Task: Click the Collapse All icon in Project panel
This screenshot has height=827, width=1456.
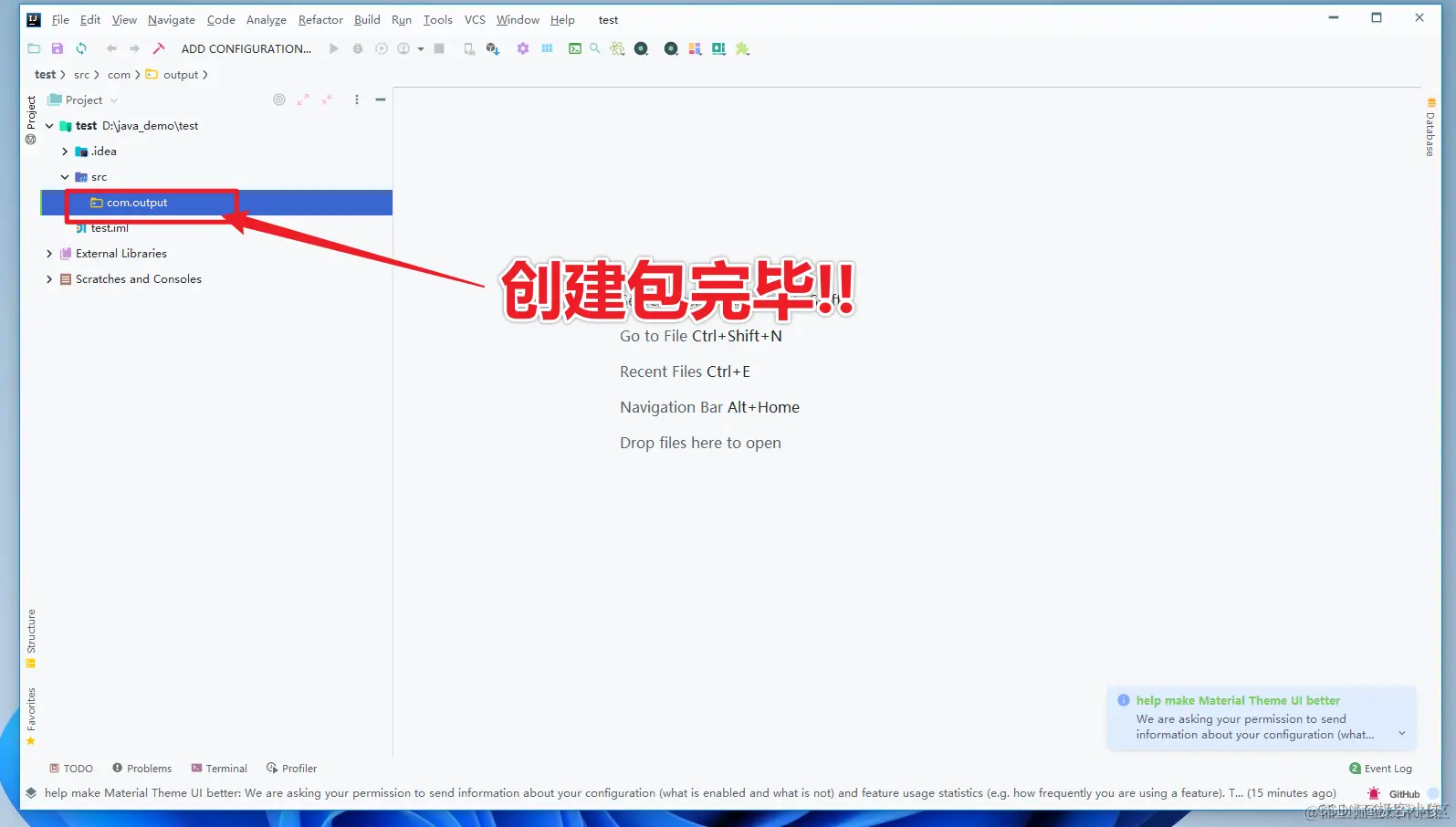Action: coord(327,99)
